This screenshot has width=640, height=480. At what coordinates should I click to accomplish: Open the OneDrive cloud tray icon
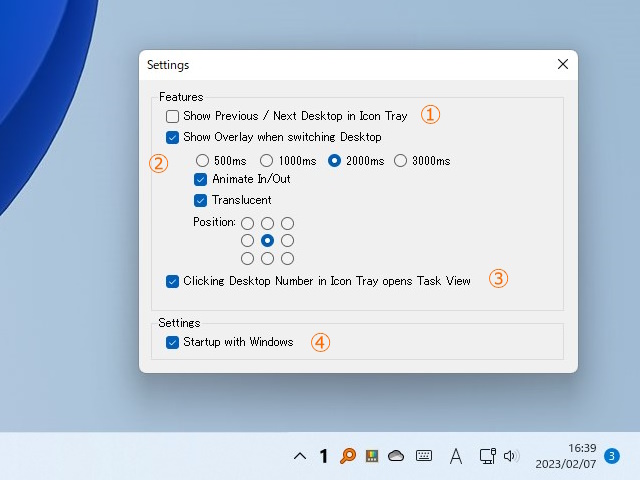(x=396, y=456)
